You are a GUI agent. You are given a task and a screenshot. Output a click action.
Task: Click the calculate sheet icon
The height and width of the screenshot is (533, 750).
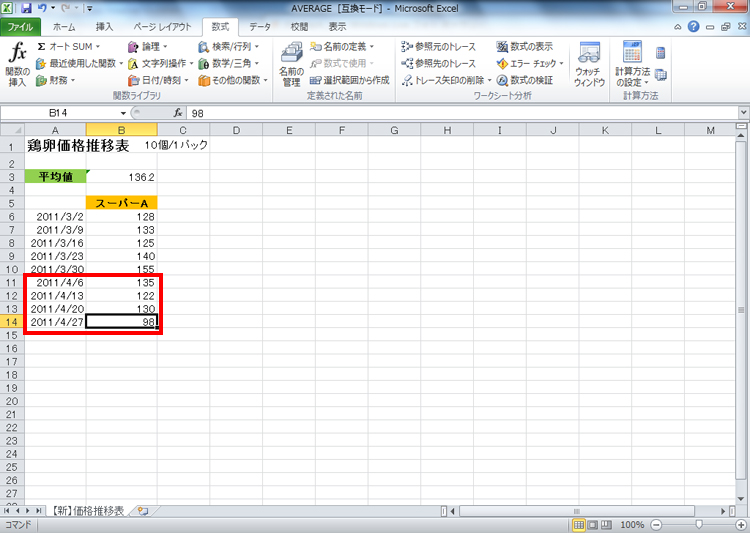click(661, 75)
